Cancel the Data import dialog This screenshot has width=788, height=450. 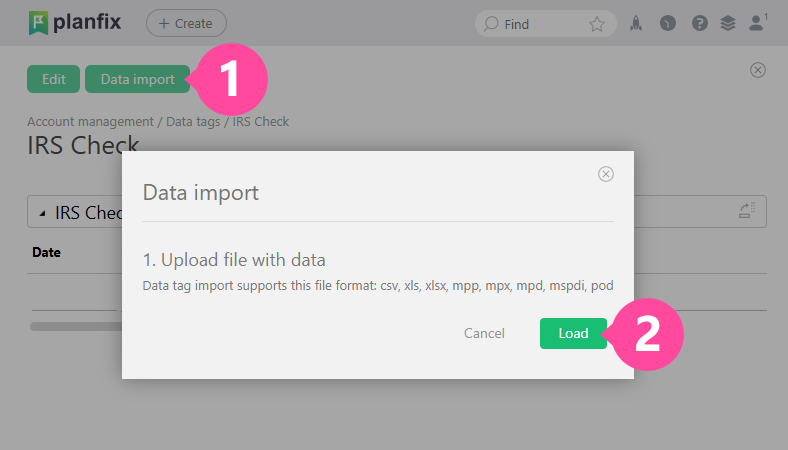[x=484, y=333]
